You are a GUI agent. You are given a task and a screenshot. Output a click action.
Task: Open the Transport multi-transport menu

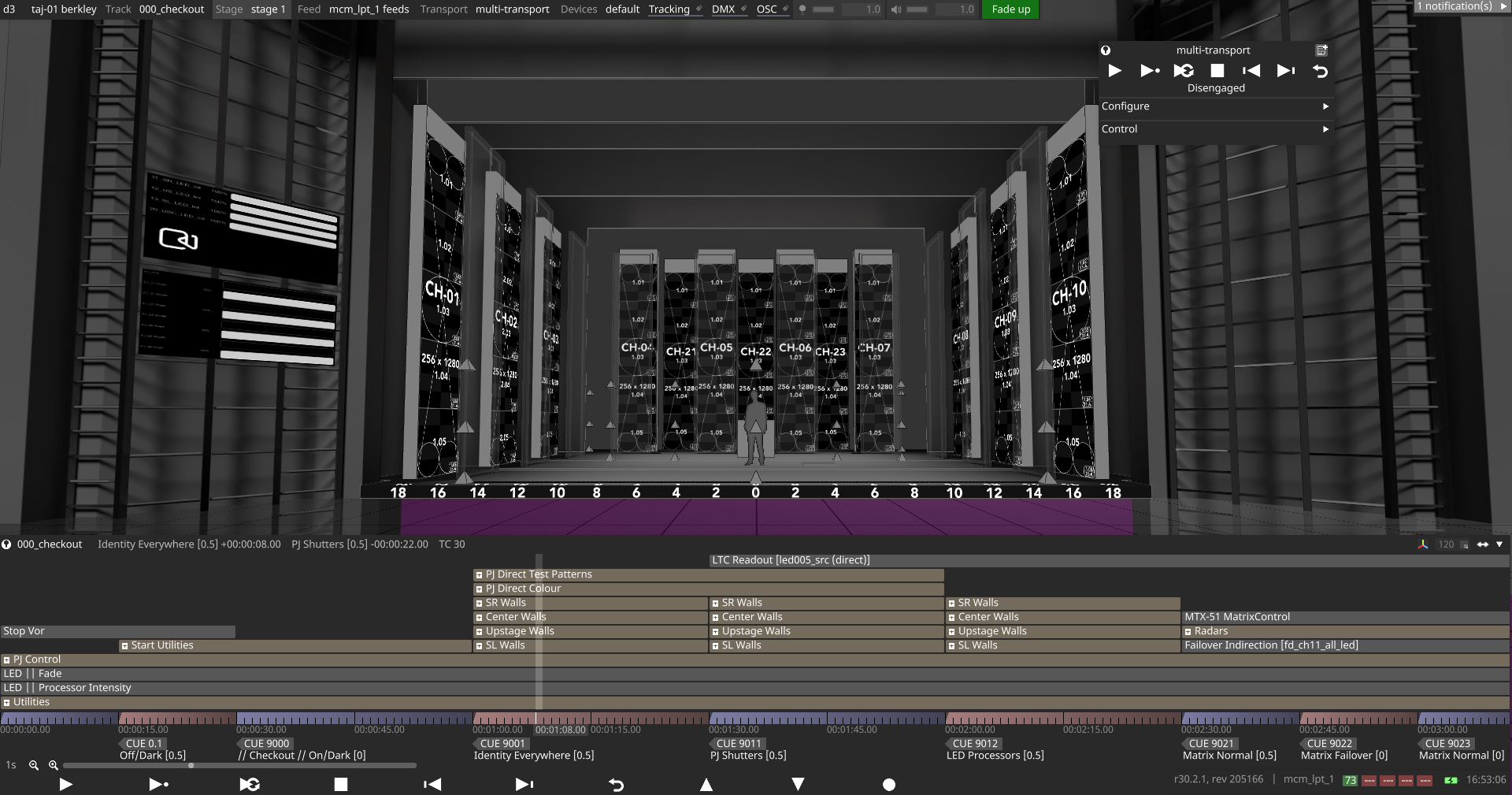[x=484, y=9]
